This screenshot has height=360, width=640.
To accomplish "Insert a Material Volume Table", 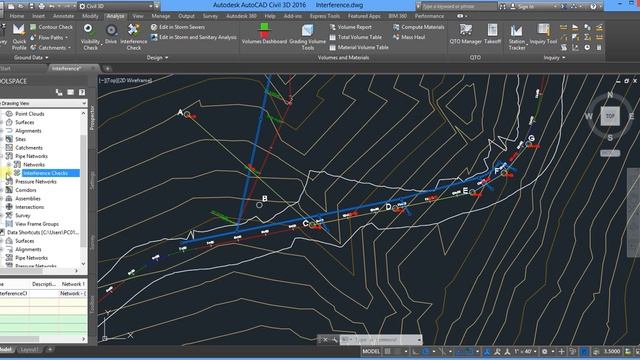I will [359, 47].
